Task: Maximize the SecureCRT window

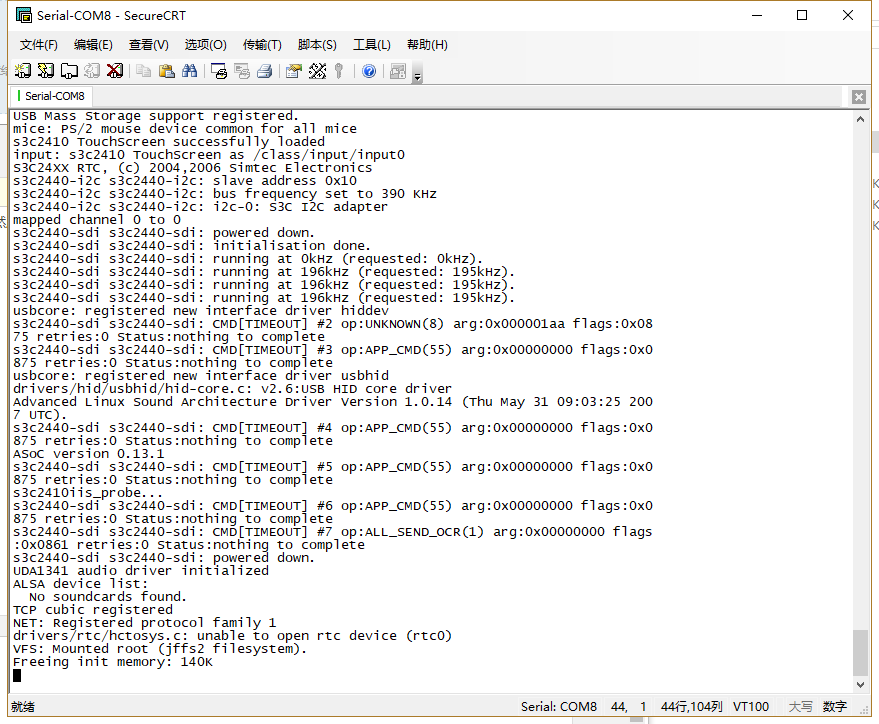Action: (x=802, y=15)
